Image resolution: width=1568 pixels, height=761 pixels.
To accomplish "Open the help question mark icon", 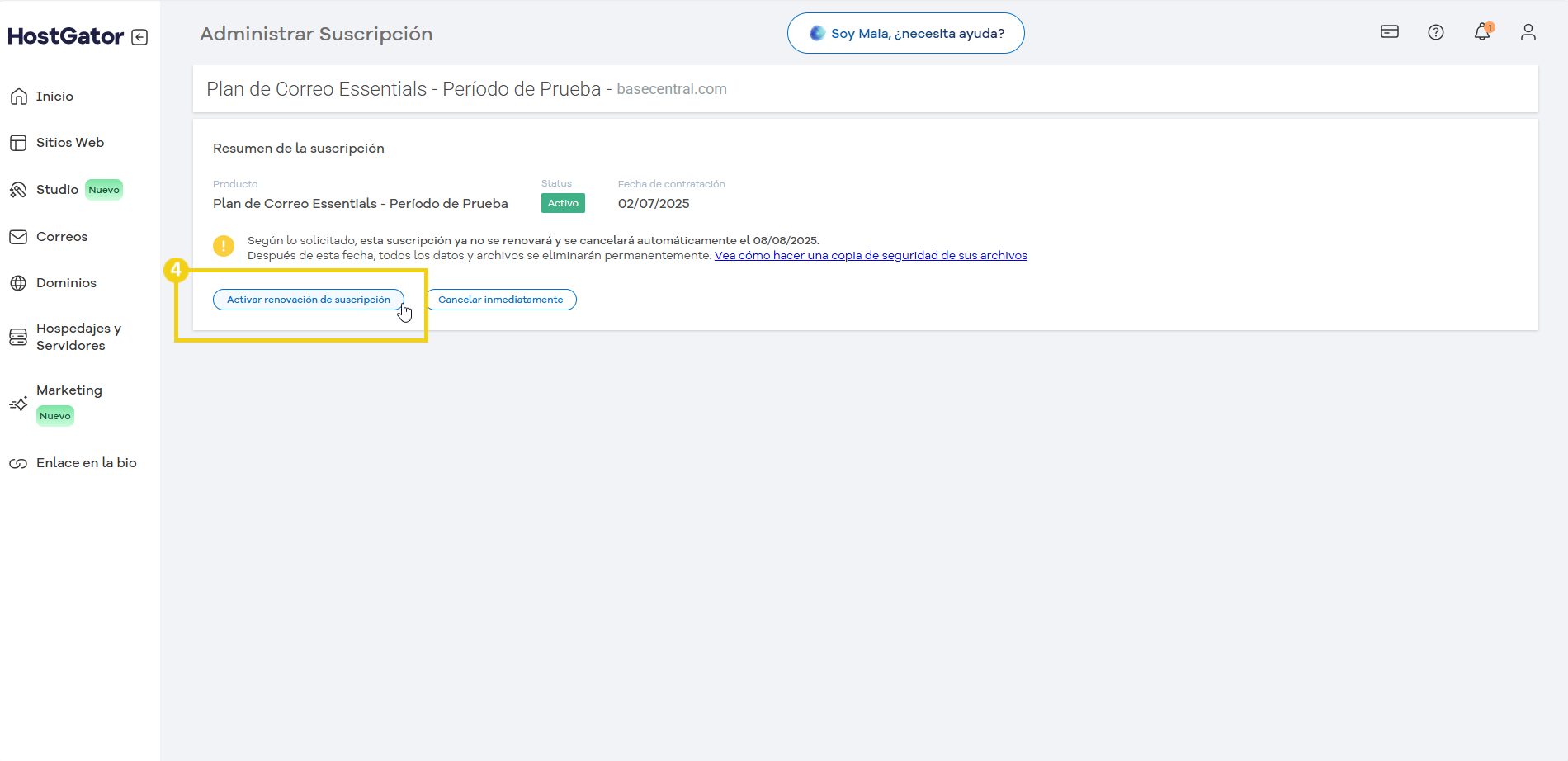I will tap(1436, 32).
